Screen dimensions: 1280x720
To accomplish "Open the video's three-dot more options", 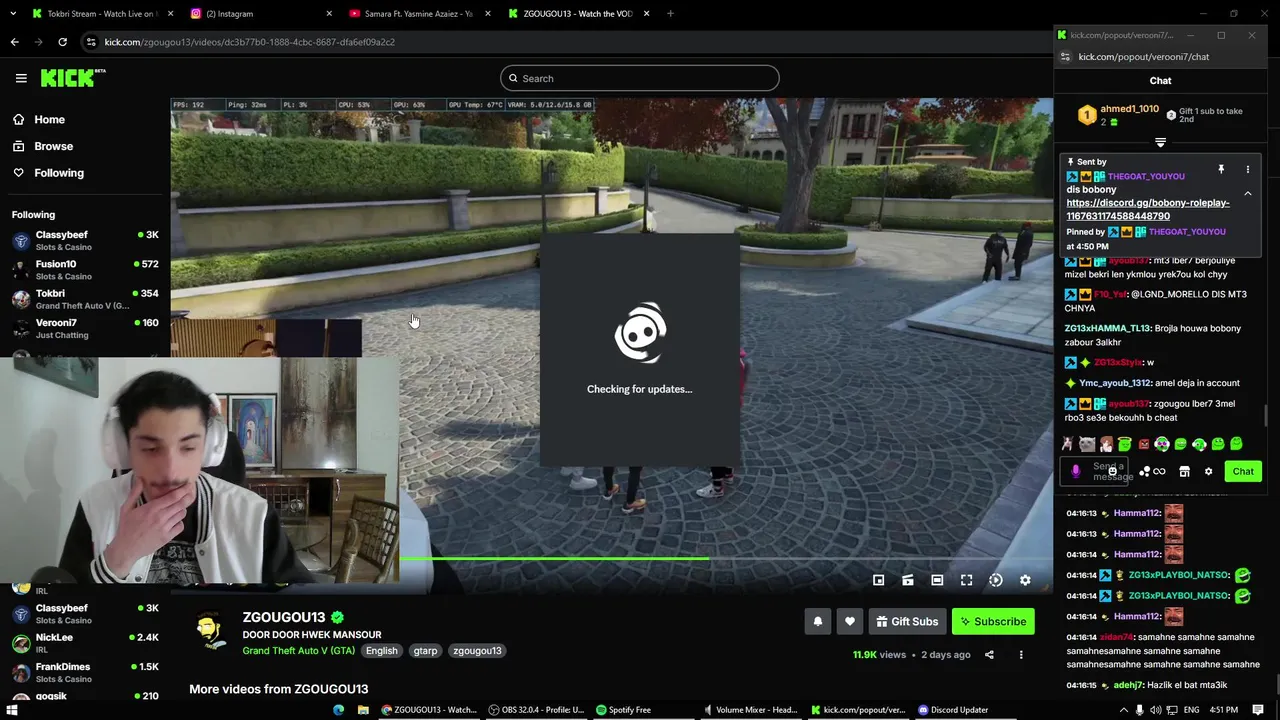I will click(x=1021, y=655).
